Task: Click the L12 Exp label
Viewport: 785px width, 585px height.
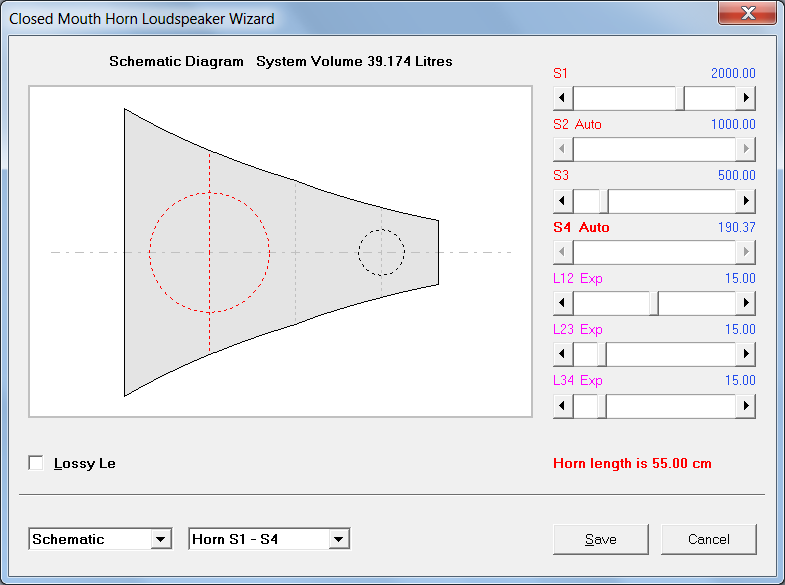Action: click(578, 278)
